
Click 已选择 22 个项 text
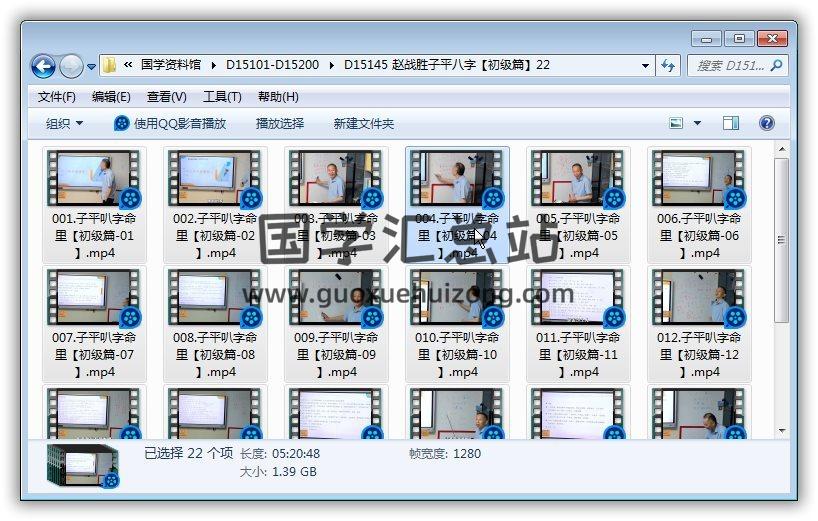(x=188, y=453)
